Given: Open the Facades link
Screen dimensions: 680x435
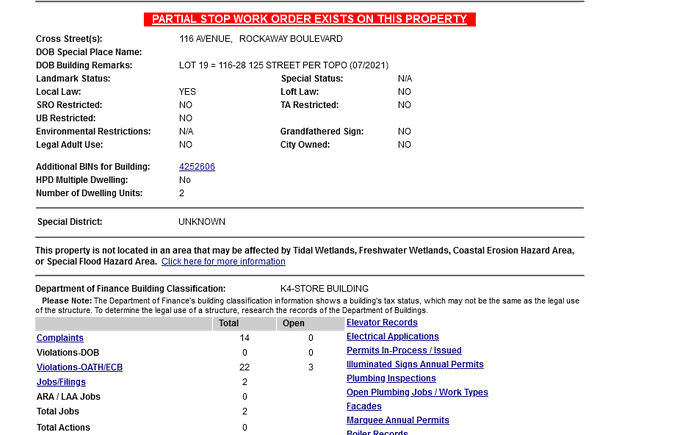Looking at the screenshot, I should [x=364, y=406].
